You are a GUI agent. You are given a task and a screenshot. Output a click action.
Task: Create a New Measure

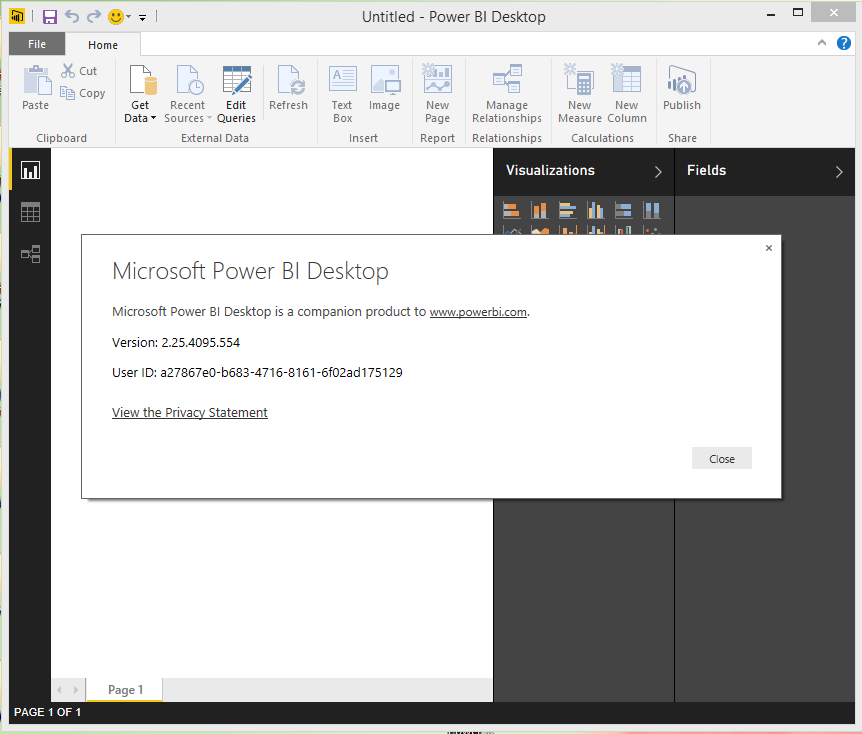(x=579, y=93)
